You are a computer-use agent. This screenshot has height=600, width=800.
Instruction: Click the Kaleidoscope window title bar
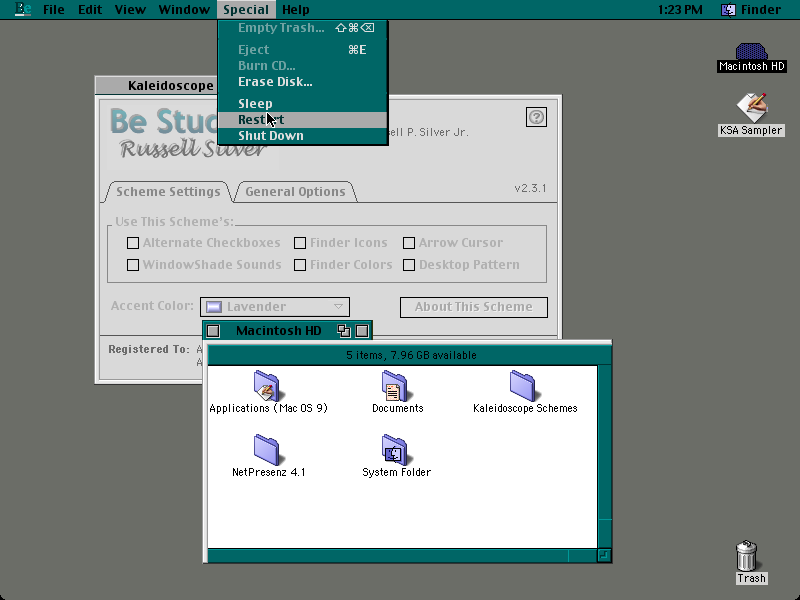click(156, 85)
